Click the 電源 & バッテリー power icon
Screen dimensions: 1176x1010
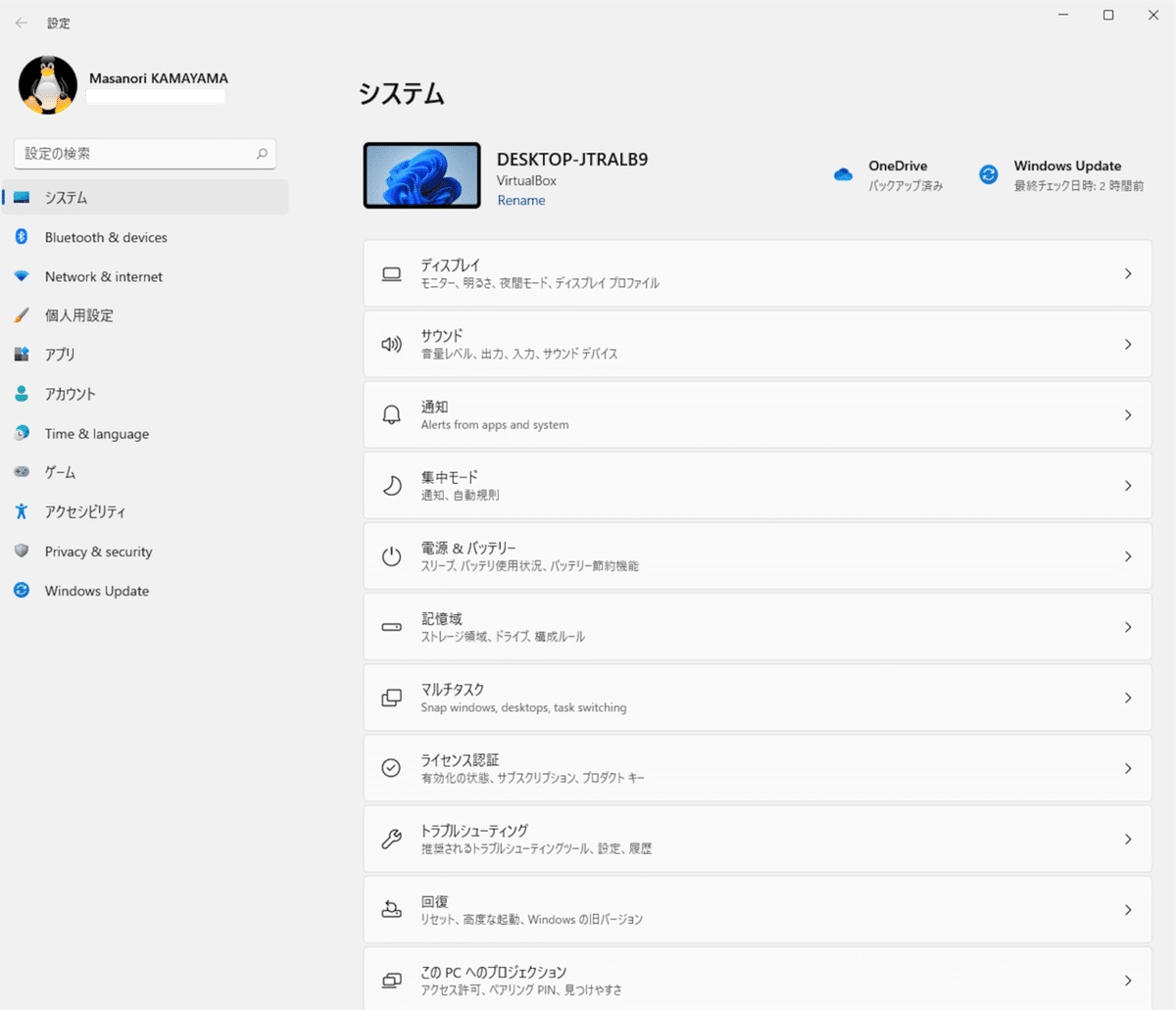point(391,556)
